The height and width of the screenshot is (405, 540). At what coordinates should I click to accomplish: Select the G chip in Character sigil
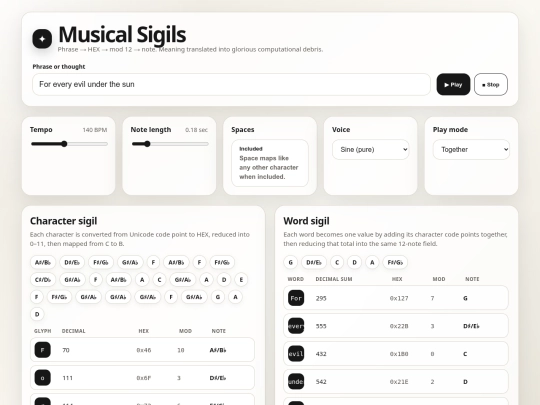(x=218, y=297)
